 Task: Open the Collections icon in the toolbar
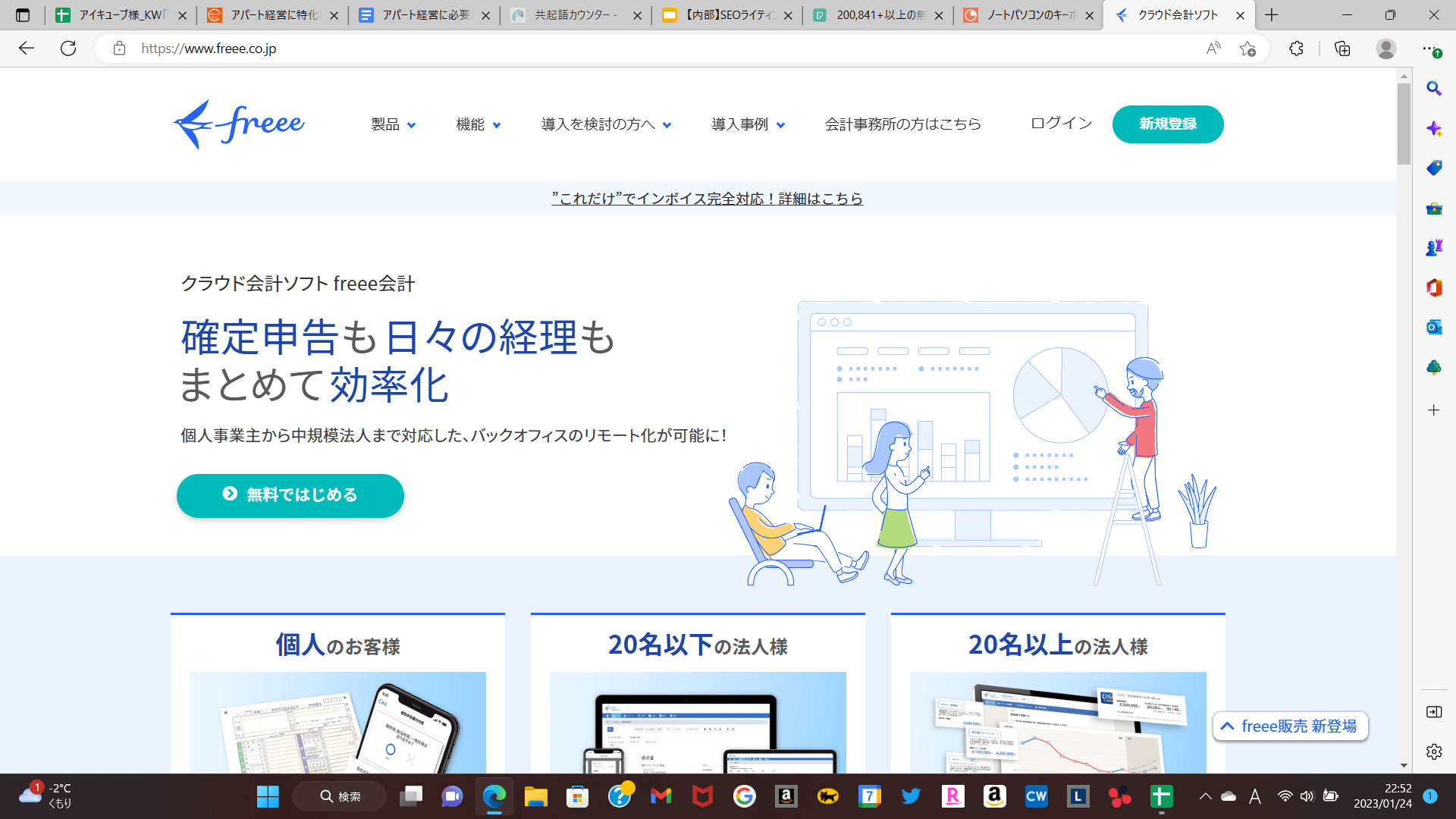click(1342, 49)
